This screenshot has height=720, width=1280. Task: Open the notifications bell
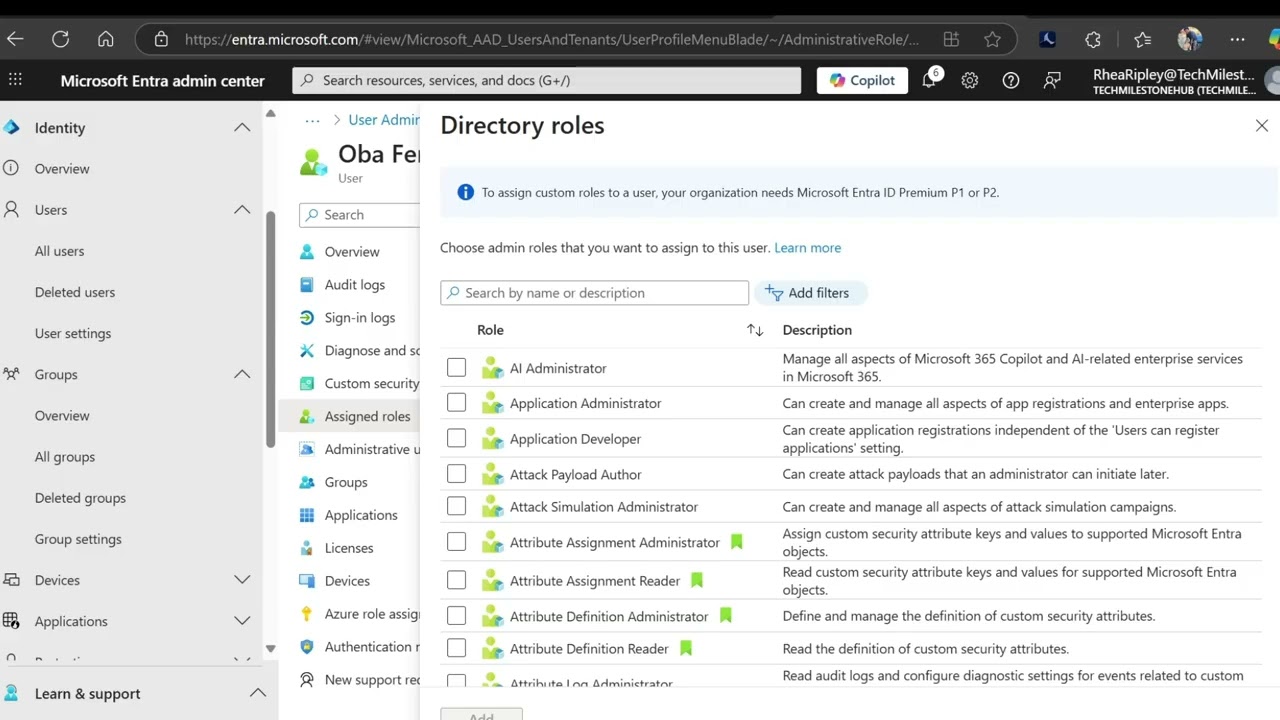tap(929, 80)
